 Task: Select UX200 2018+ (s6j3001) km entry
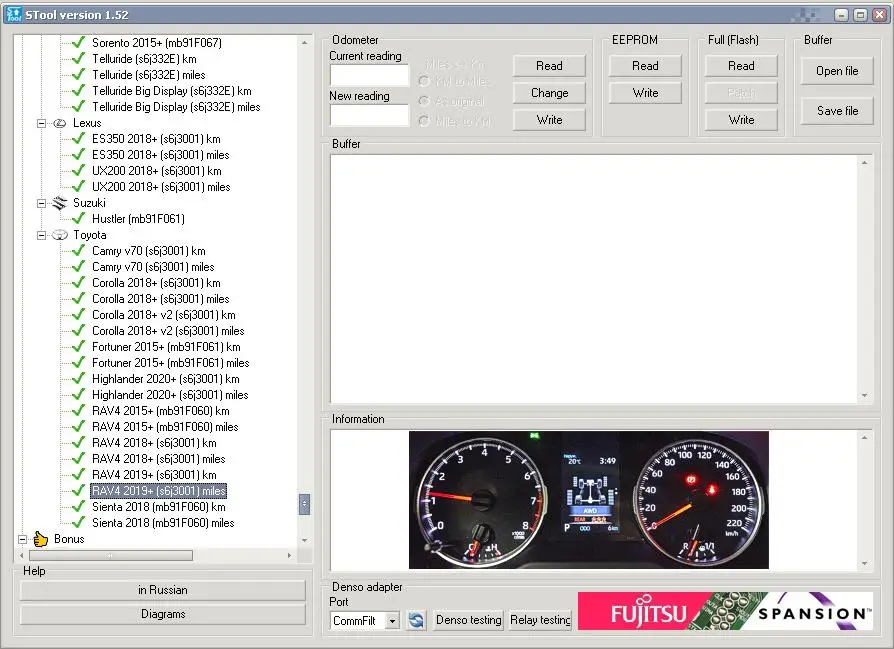156,171
